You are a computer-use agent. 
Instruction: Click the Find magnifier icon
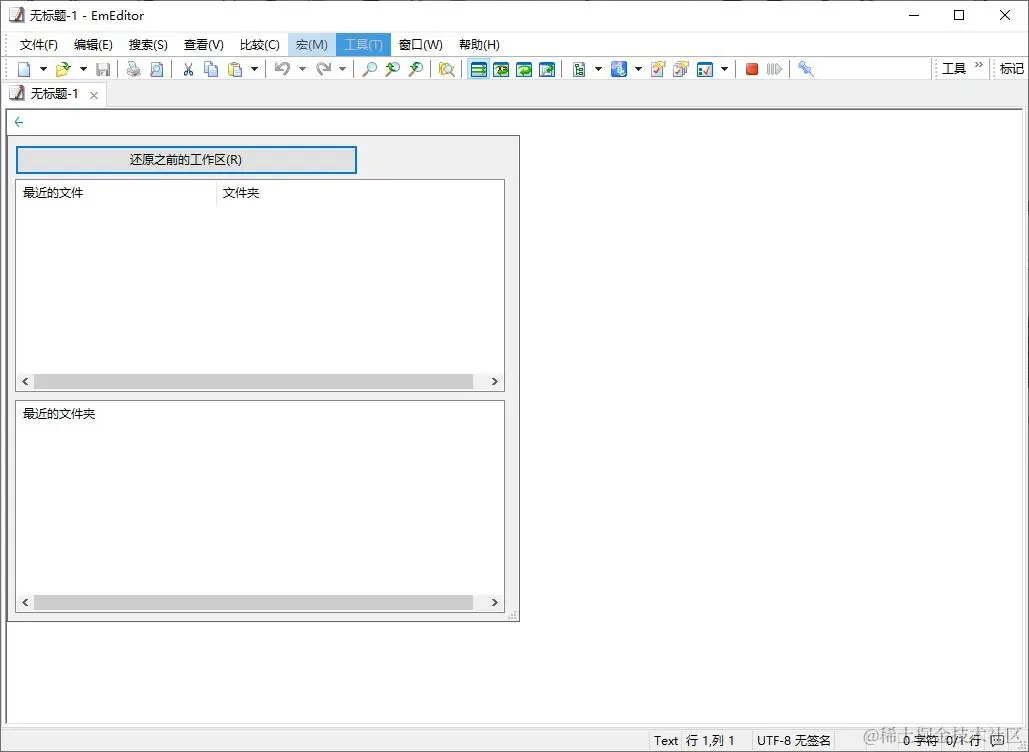(370, 69)
